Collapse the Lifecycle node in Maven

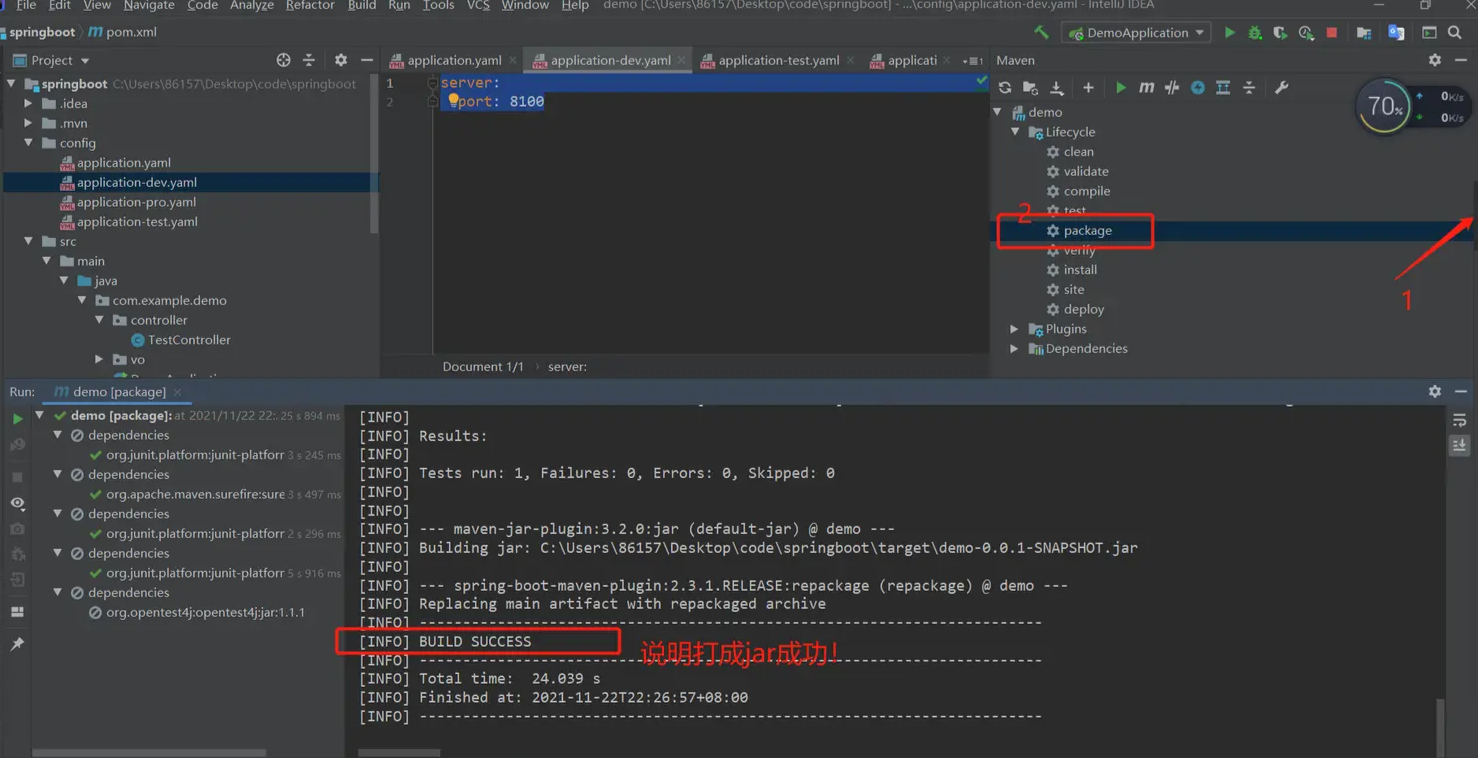[x=1015, y=132]
